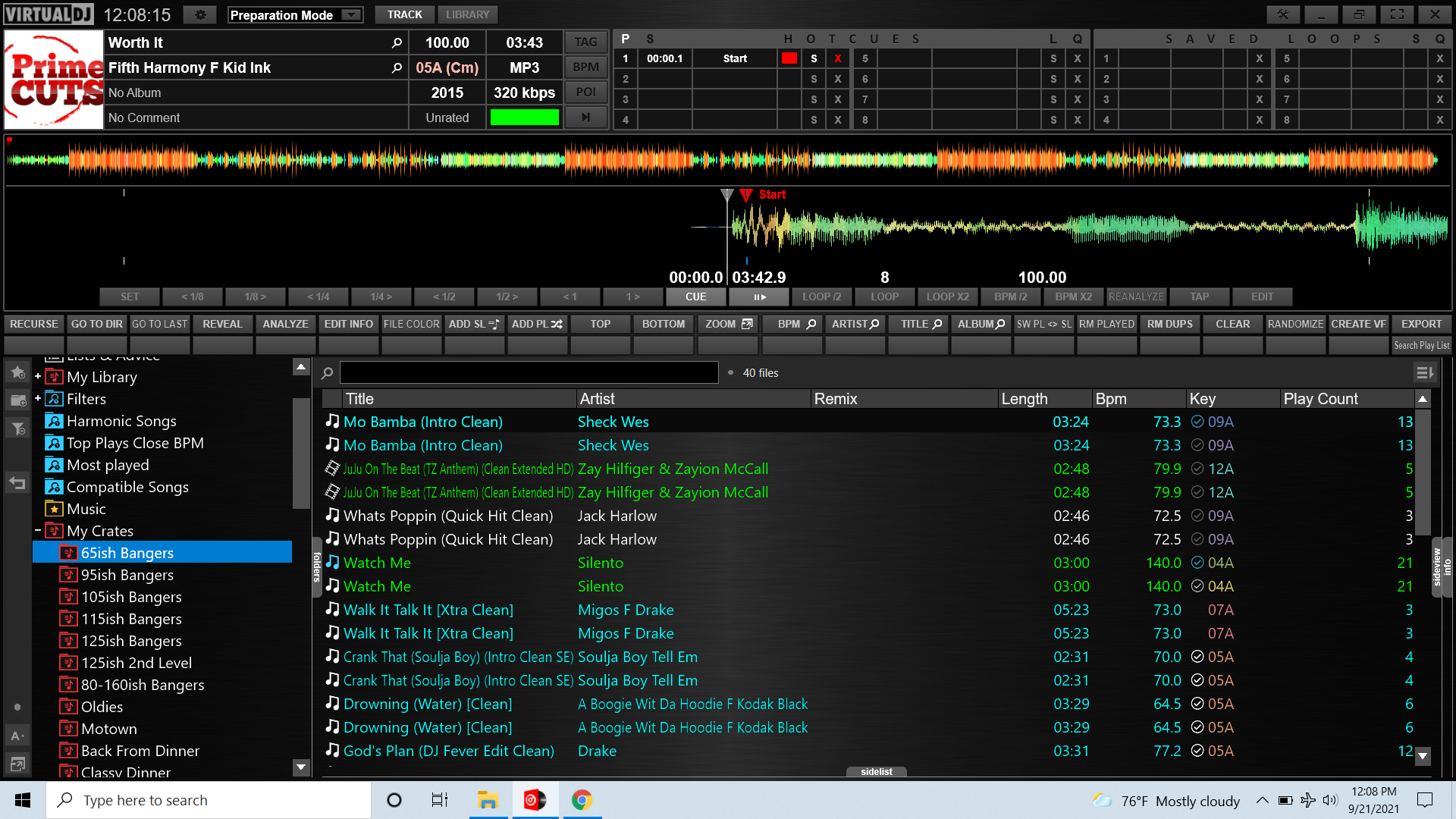Search by ALBUM magnifier button
This screenshot has height=819, width=1456.
(x=981, y=324)
